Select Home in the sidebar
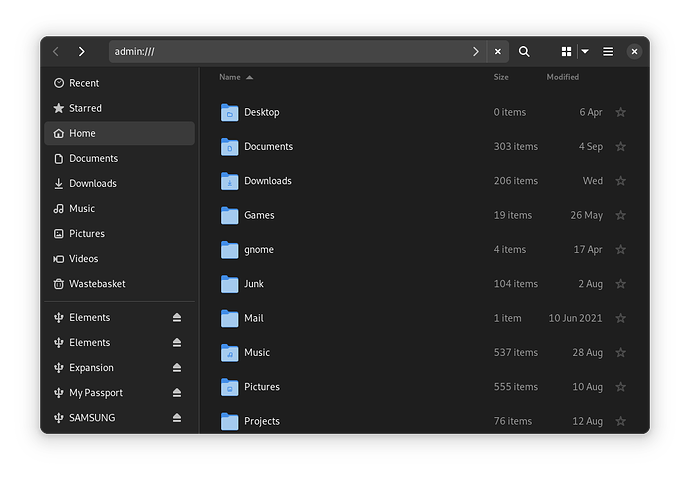Viewport: 690px width, 478px height. 120,133
